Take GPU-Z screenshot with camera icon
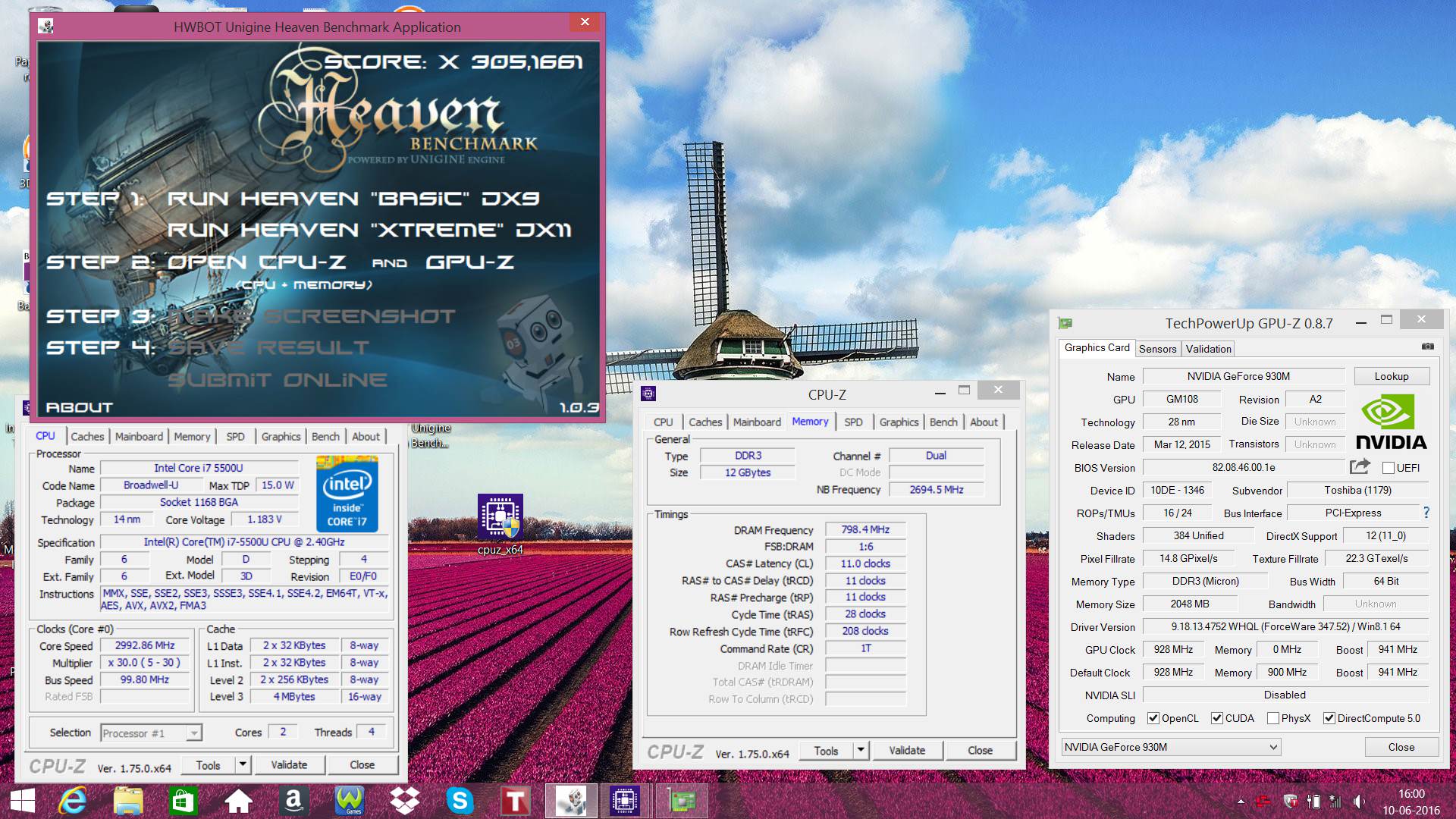Screen dimensions: 1456x819 (1428, 347)
